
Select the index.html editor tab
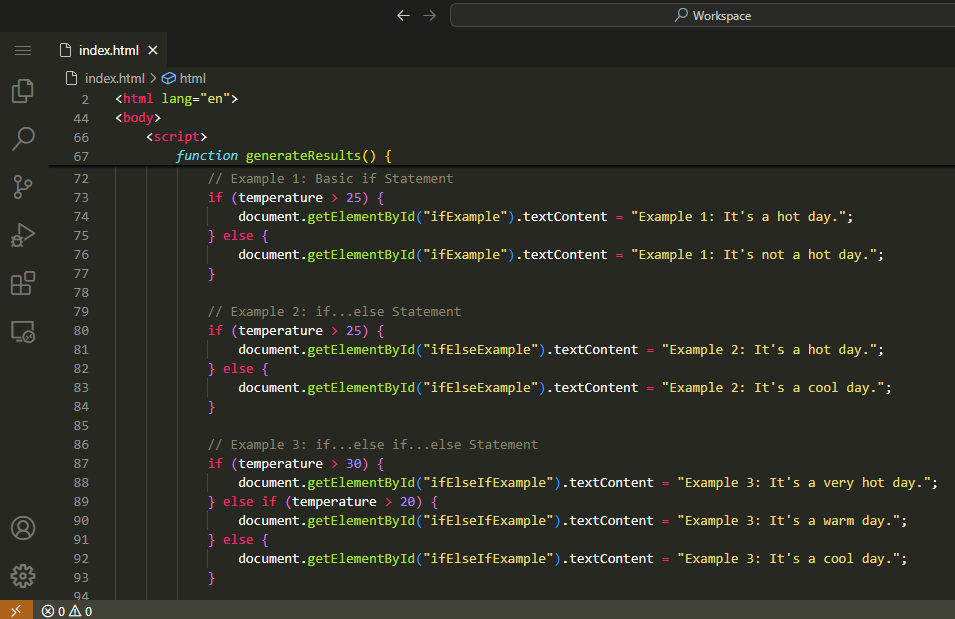tap(108, 50)
